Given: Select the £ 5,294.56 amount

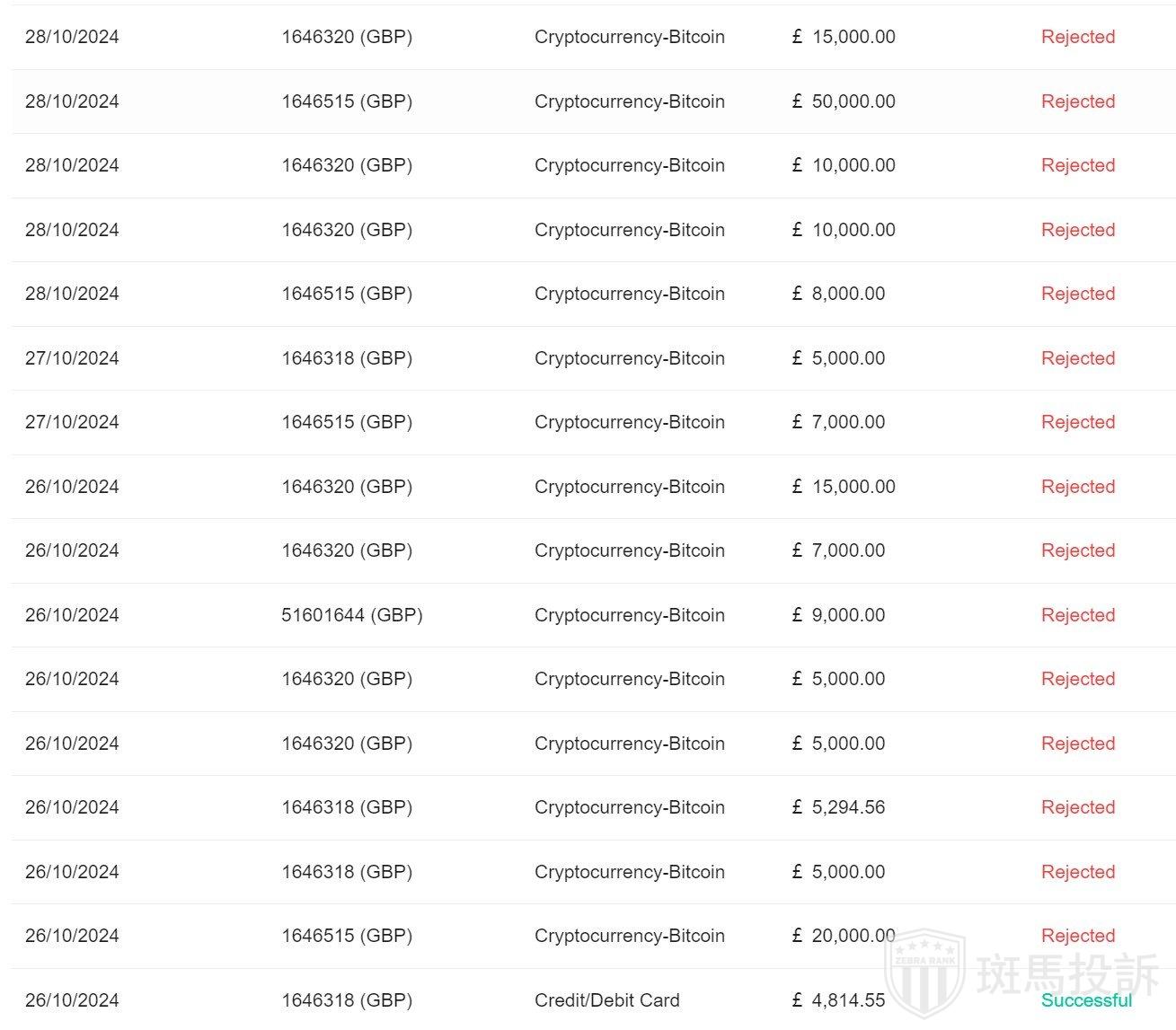Looking at the screenshot, I should coord(838,807).
